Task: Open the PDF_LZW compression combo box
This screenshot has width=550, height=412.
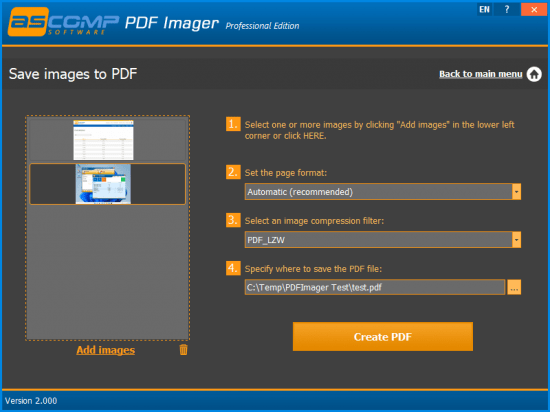Action: [383, 240]
